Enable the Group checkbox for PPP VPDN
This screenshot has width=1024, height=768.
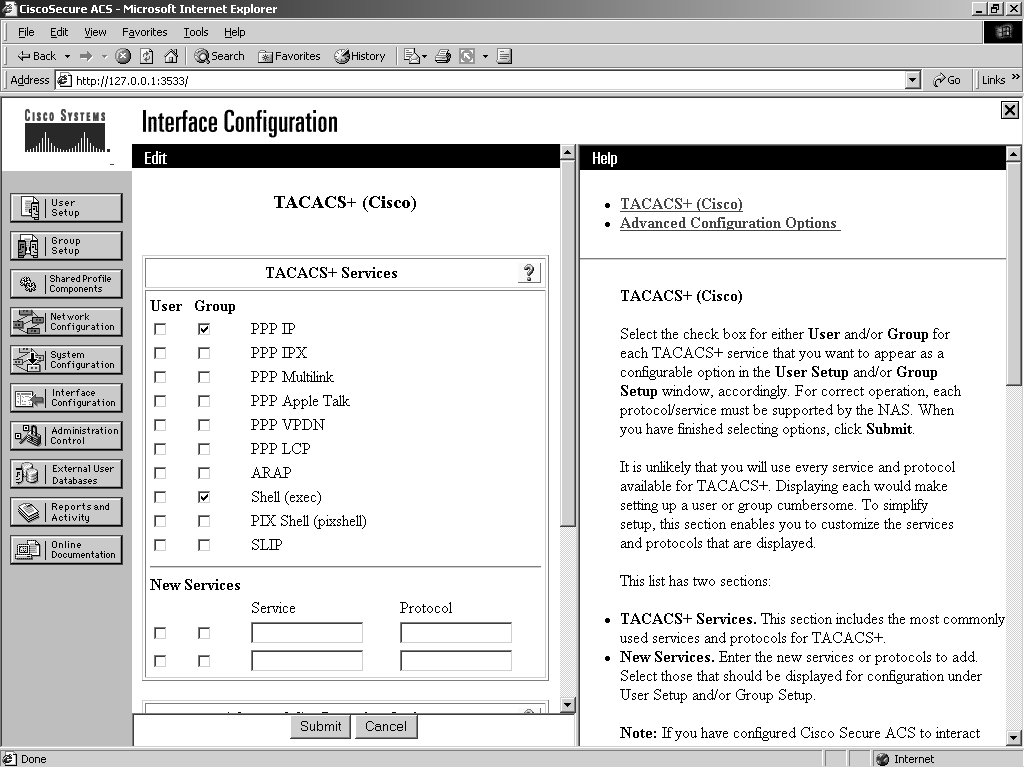click(x=204, y=425)
